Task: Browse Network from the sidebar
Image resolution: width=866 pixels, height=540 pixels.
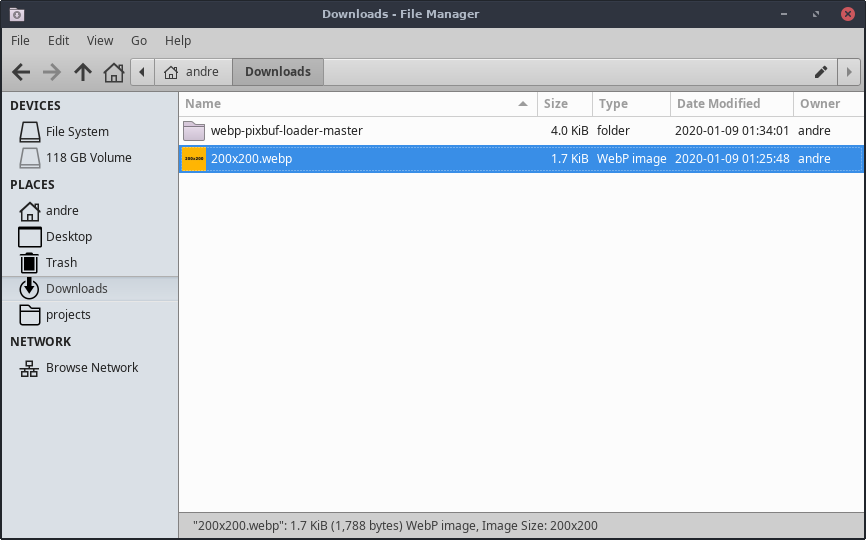Action: click(x=92, y=367)
